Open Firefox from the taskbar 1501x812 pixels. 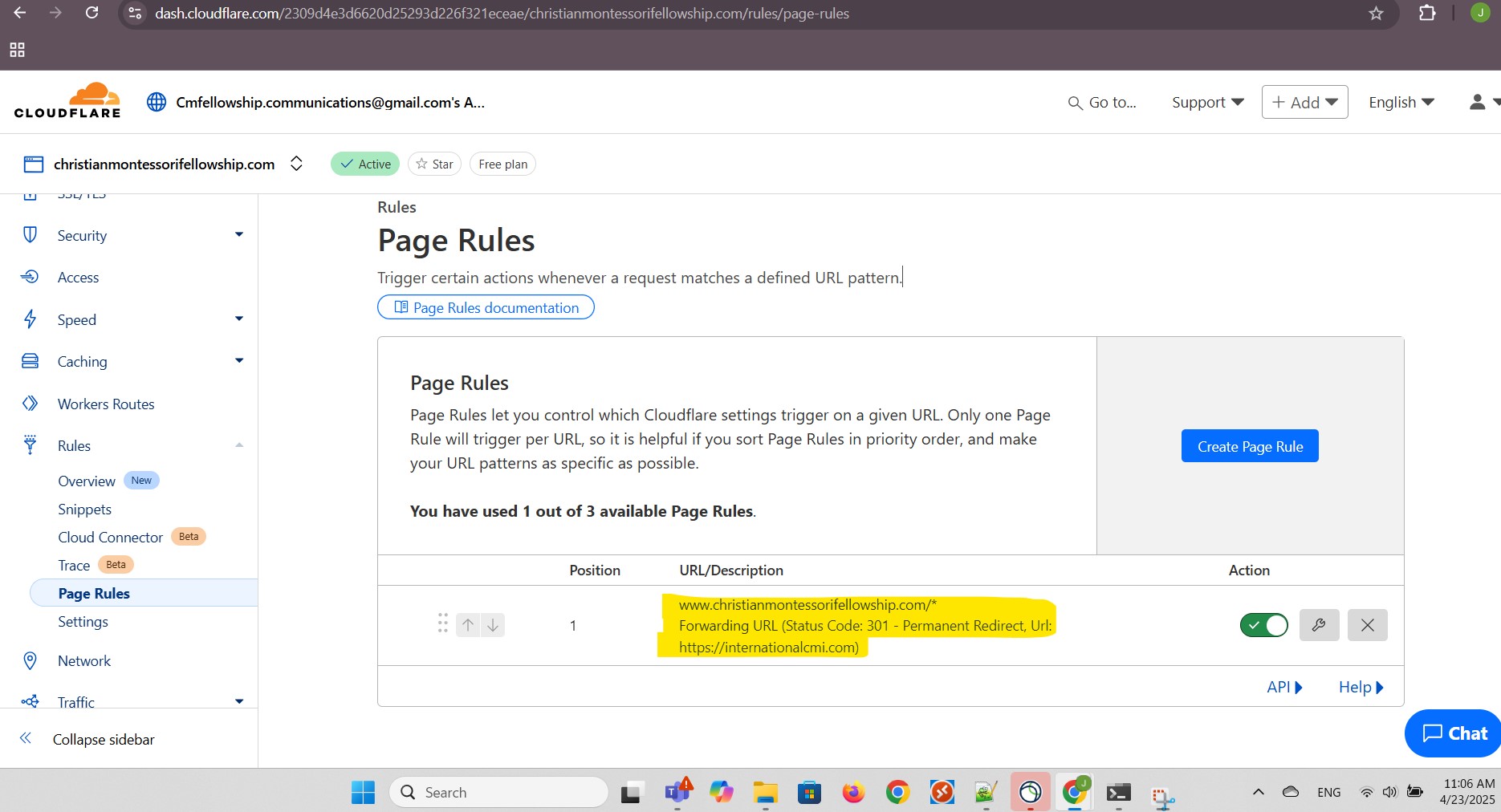click(853, 792)
